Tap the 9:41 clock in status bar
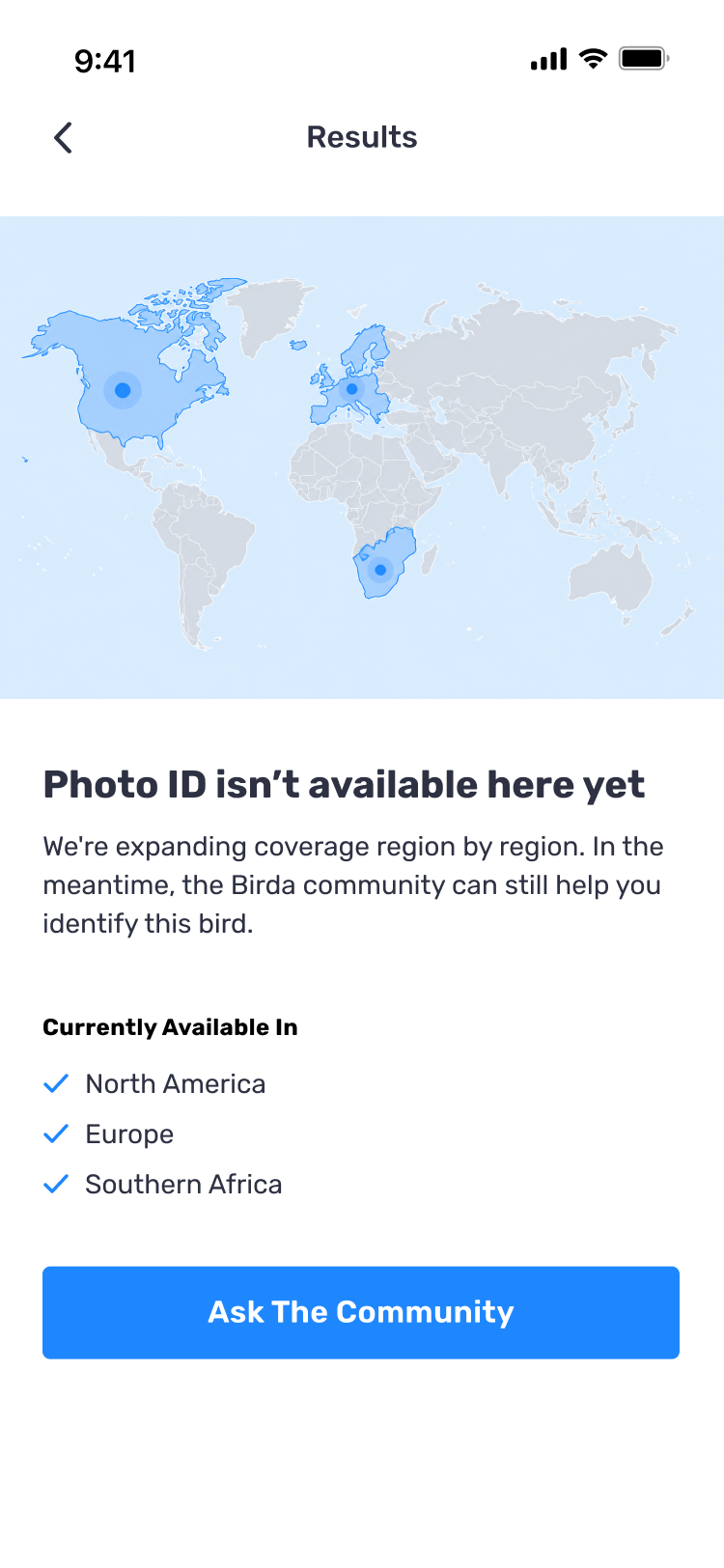This screenshot has width=724, height=1568. (x=105, y=61)
